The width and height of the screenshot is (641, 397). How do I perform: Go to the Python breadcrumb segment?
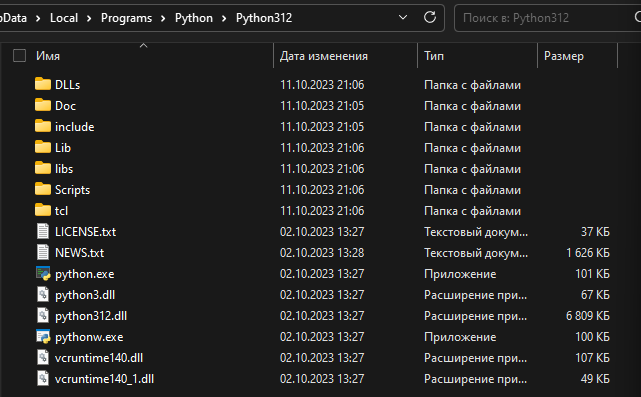[194, 18]
